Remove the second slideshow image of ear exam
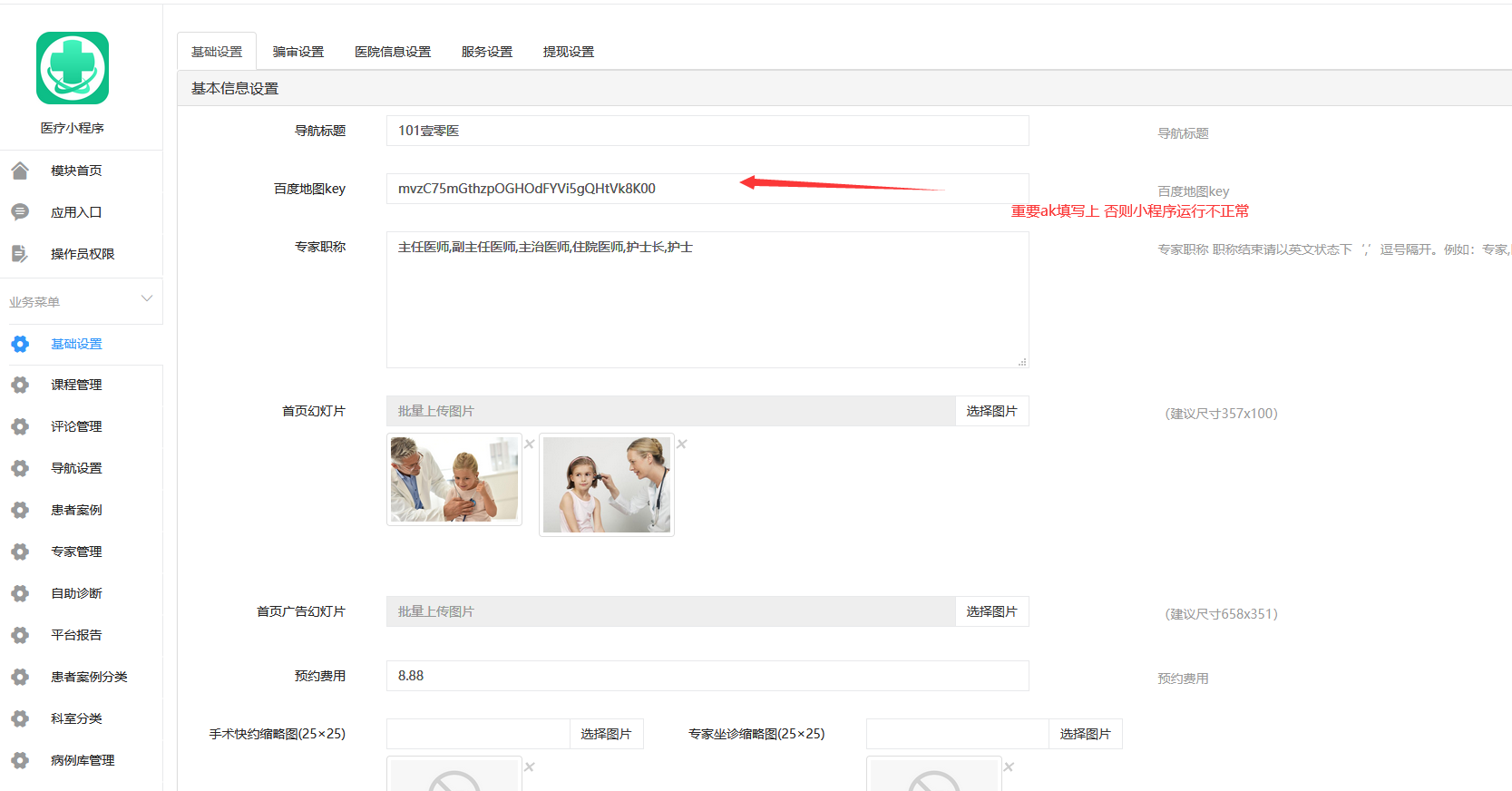1512x791 pixels. point(682,444)
